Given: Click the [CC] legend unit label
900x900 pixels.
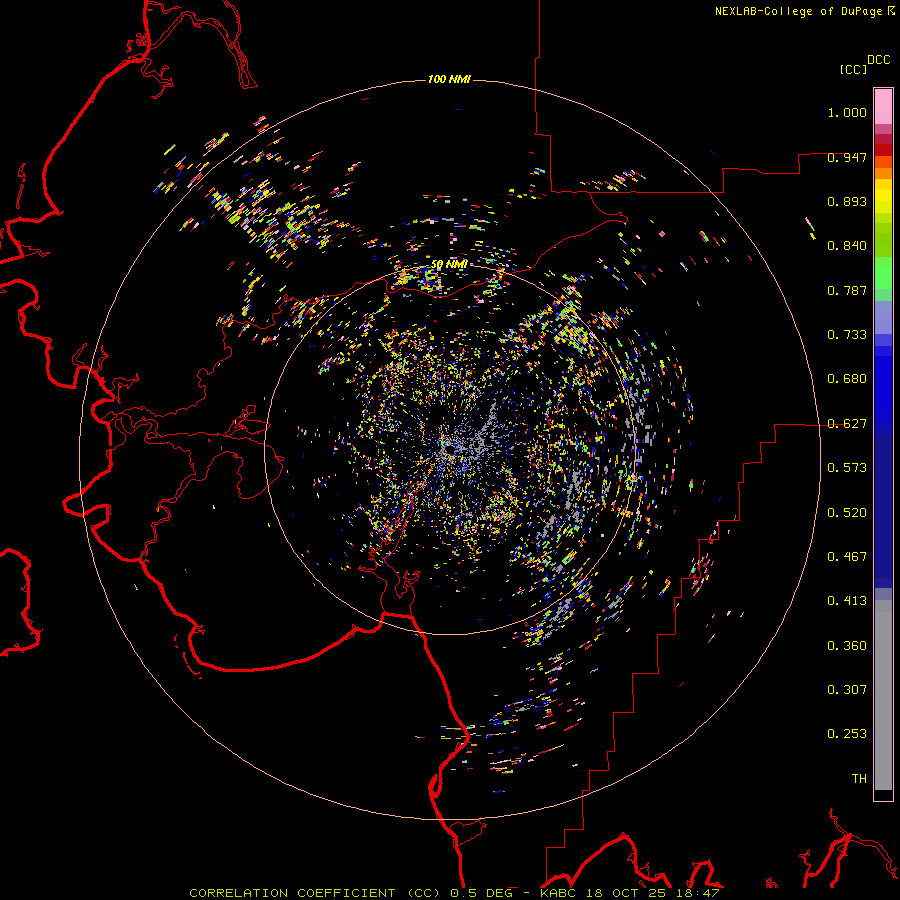Looking at the screenshot, I should [853, 69].
